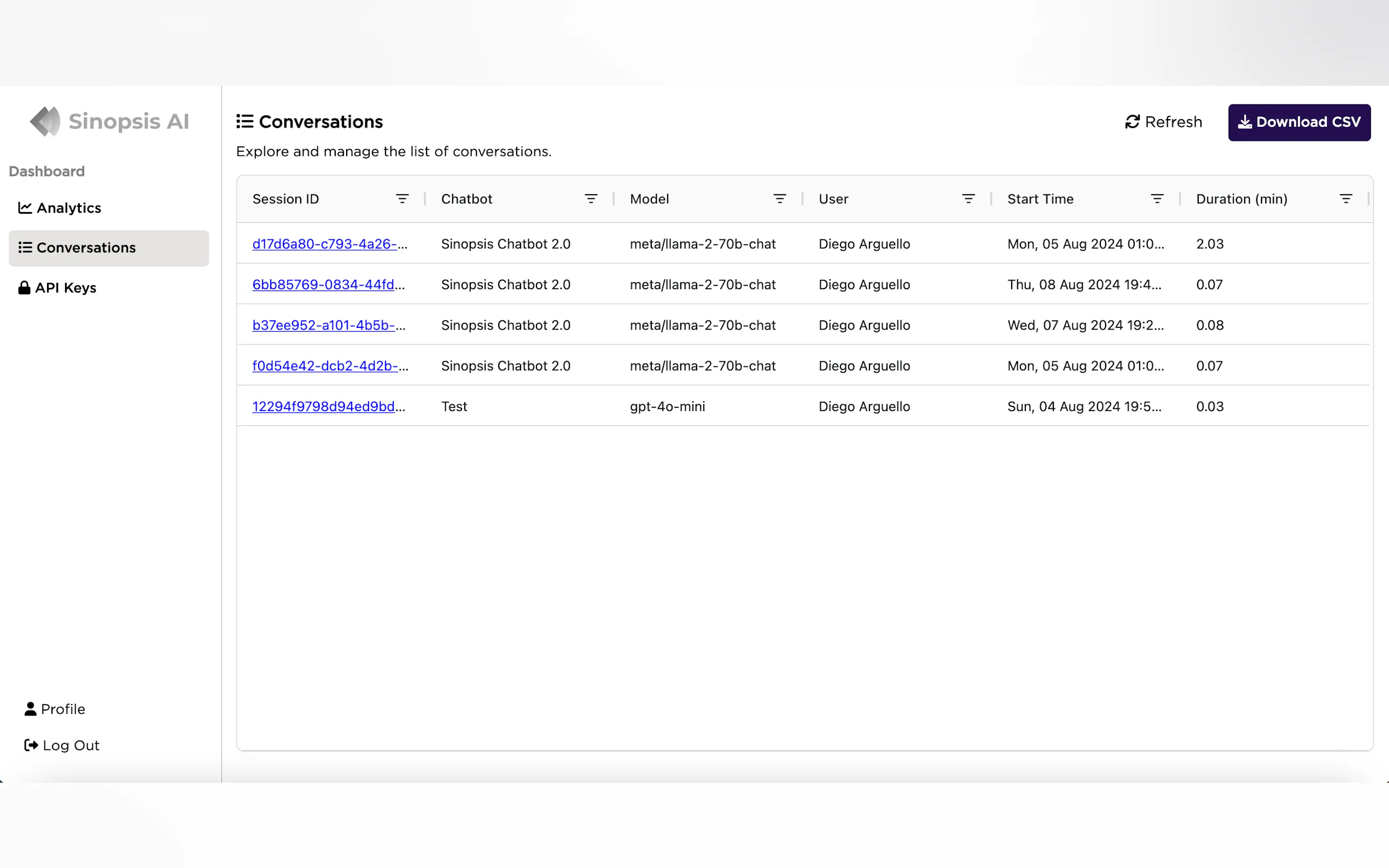Open session b37ee952-a101-4b5b link
The width and height of the screenshot is (1389, 868).
click(324, 326)
